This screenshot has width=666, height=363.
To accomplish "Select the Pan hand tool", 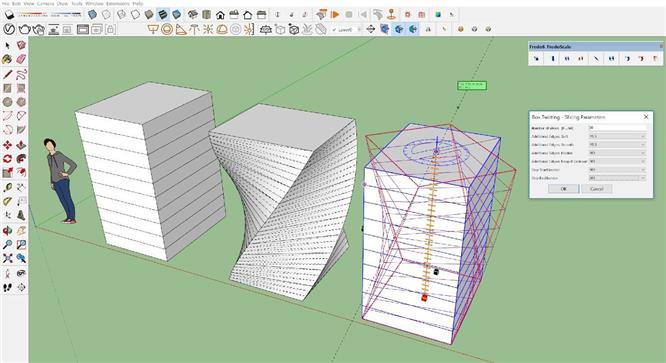I will click(21, 231).
